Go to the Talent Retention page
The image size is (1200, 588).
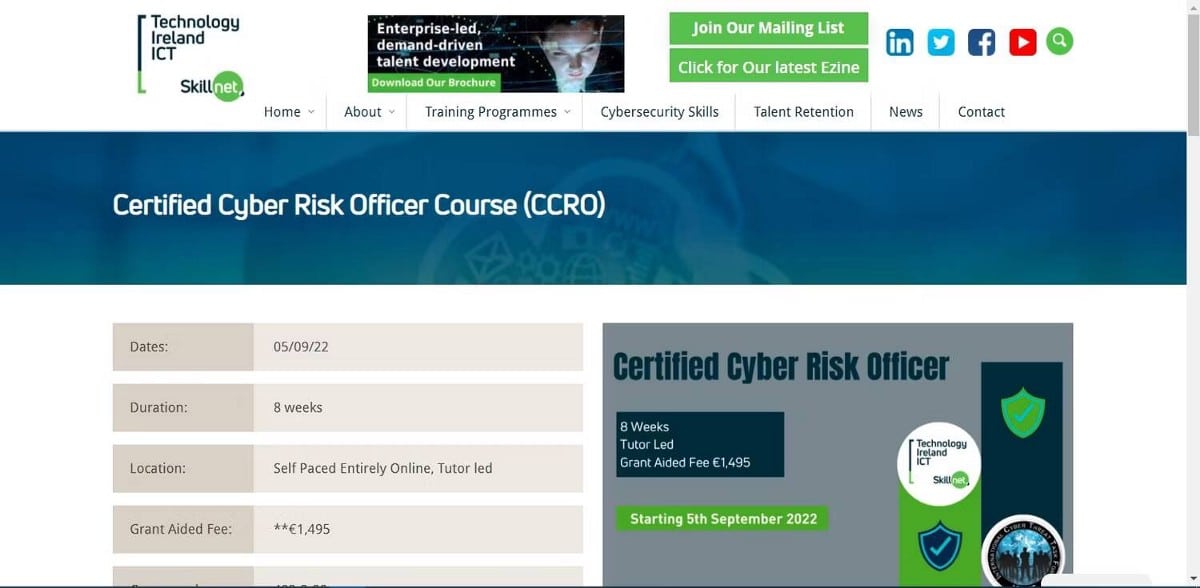(x=803, y=112)
